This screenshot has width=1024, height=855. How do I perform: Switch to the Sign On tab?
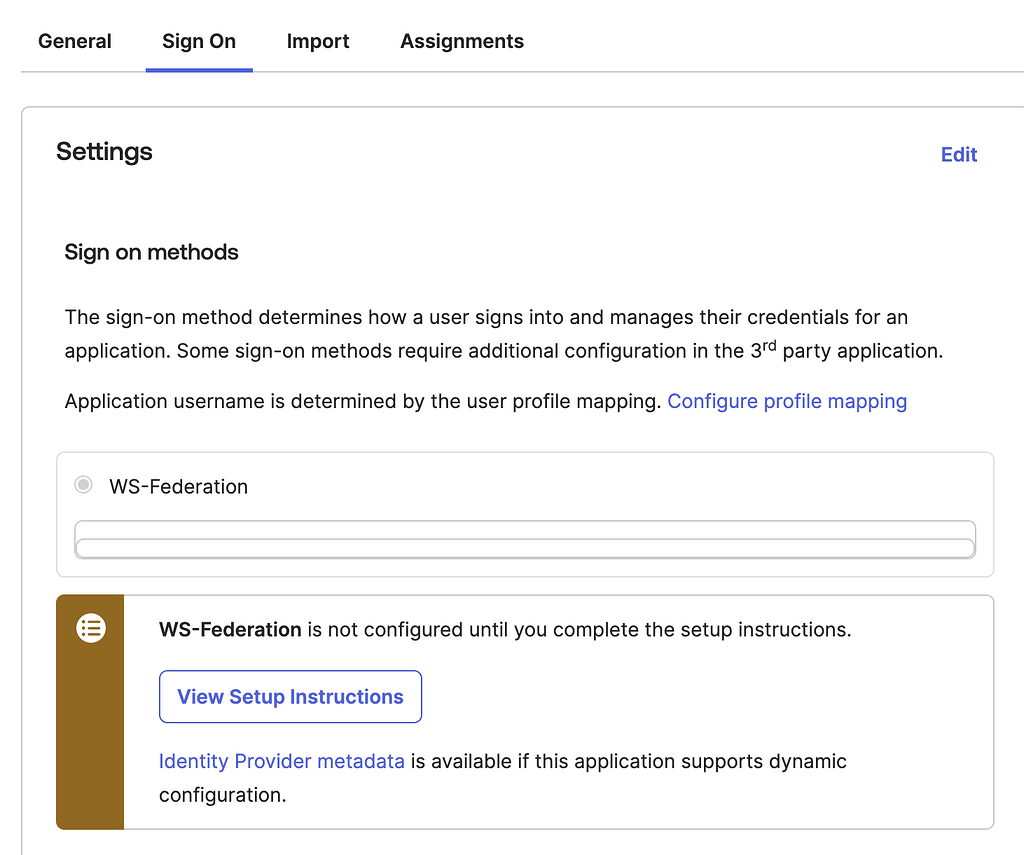coord(199,41)
